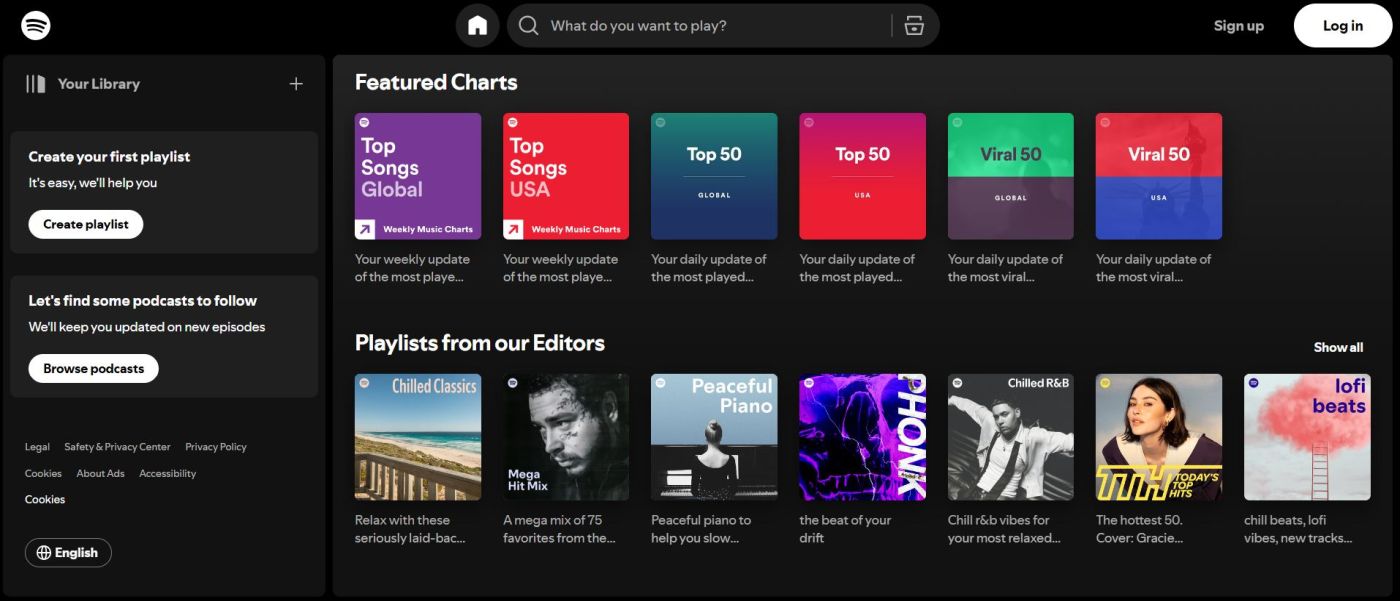This screenshot has width=1400, height=601.
Task: Click the standalone white Cookies link
Action: point(45,499)
